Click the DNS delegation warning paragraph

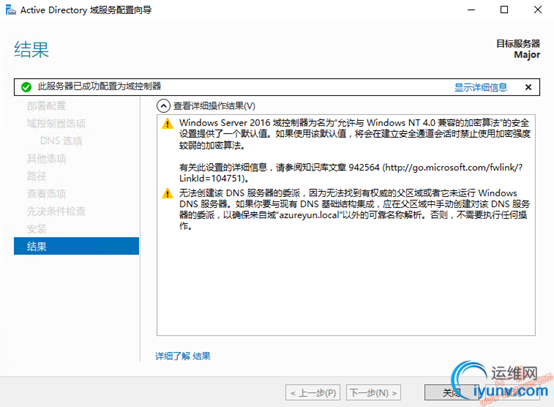point(355,210)
